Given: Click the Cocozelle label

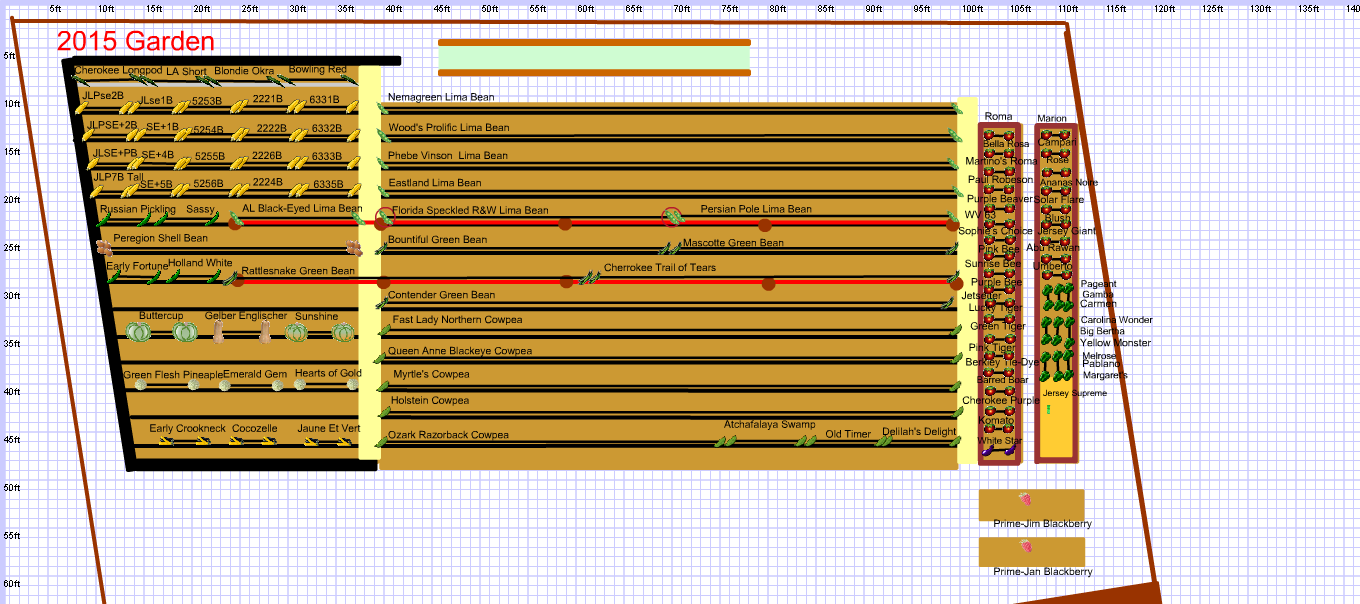Looking at the screenshot, I should coord(254,428).
